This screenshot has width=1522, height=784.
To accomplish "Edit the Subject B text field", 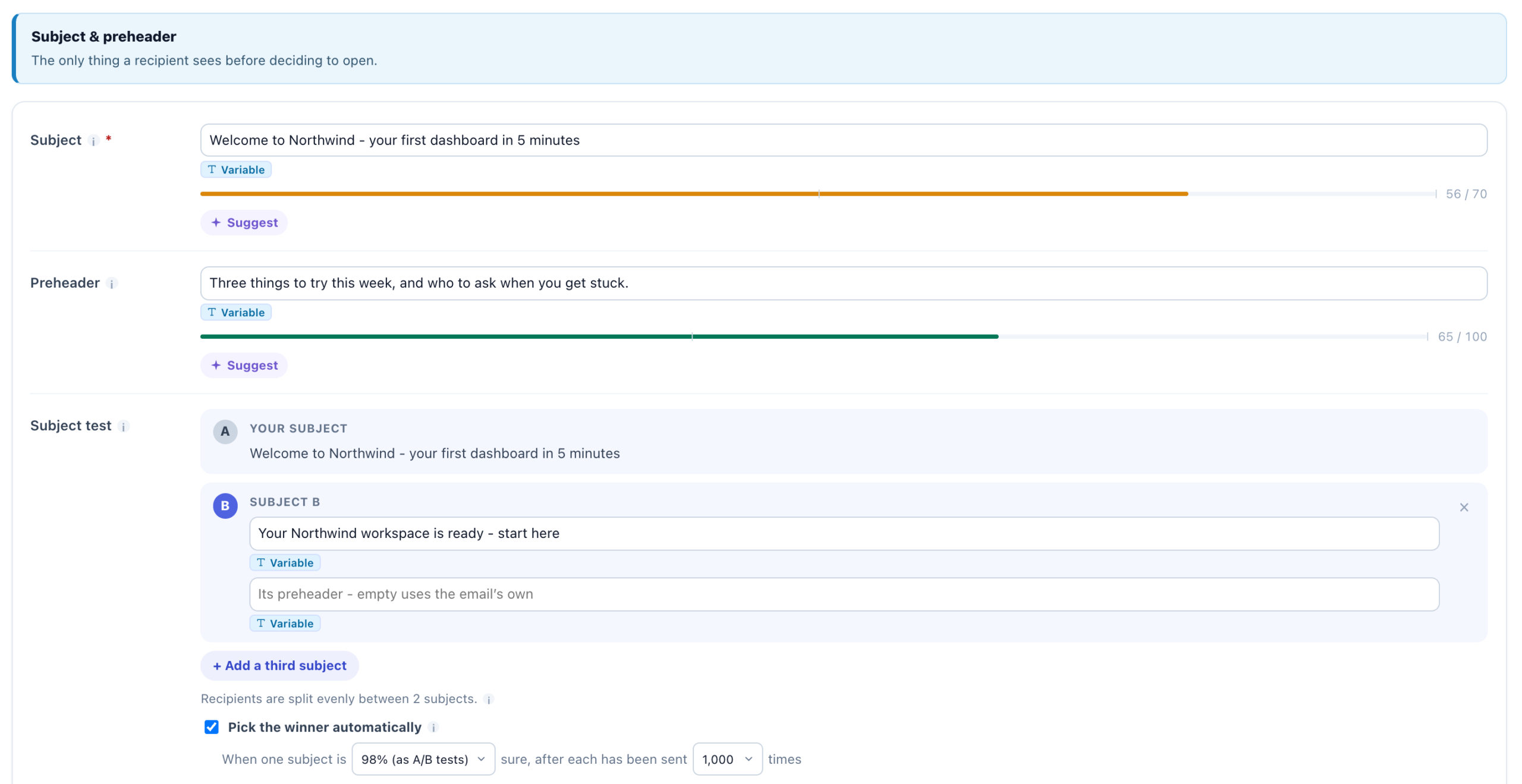I will pos(844,533).
